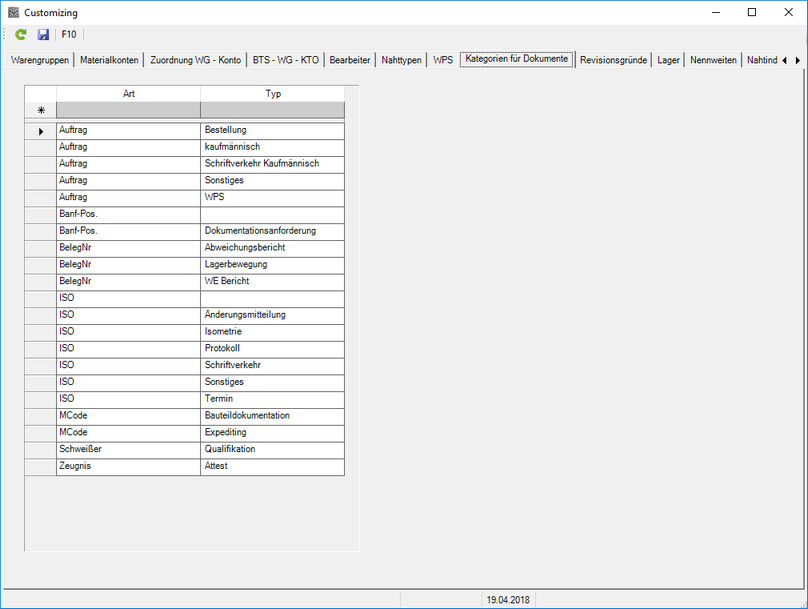Screen dimensions: 808x609
Task: Select row marker arrow beside Auftrag Bestellung
Action: coord(40,131)
